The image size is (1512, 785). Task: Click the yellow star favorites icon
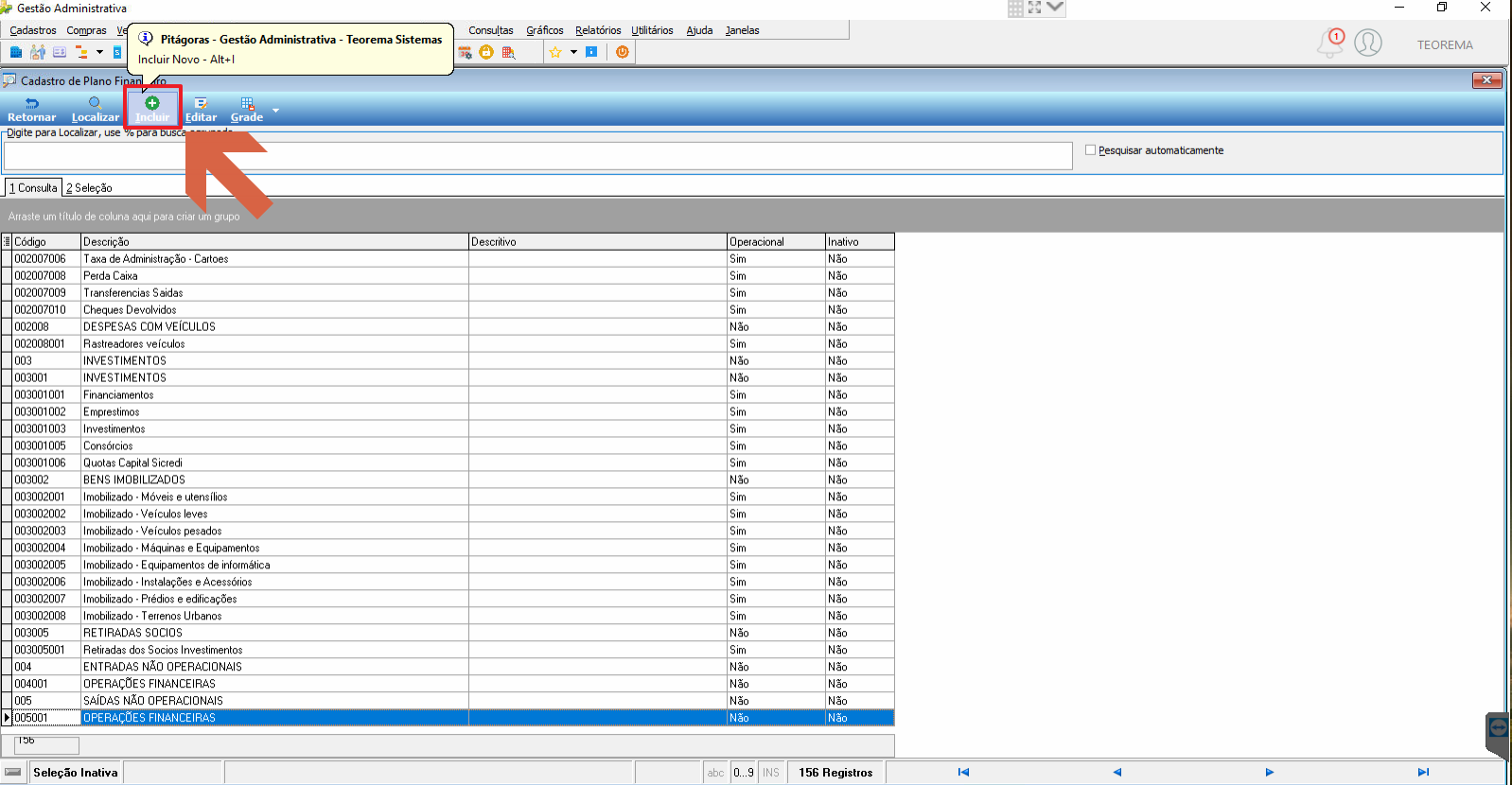(555, 52)
